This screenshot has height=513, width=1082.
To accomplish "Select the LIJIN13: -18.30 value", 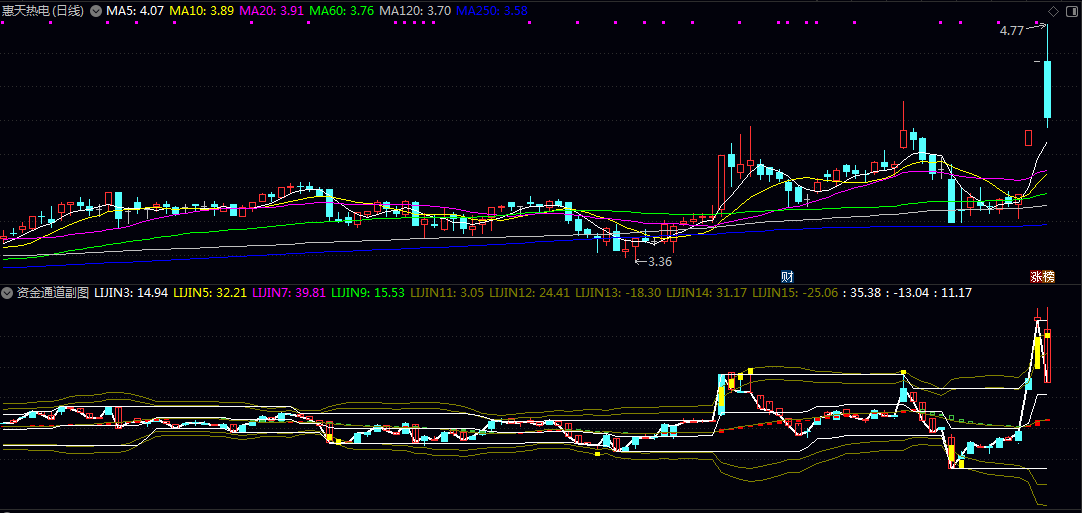I will tap(618, 293).
